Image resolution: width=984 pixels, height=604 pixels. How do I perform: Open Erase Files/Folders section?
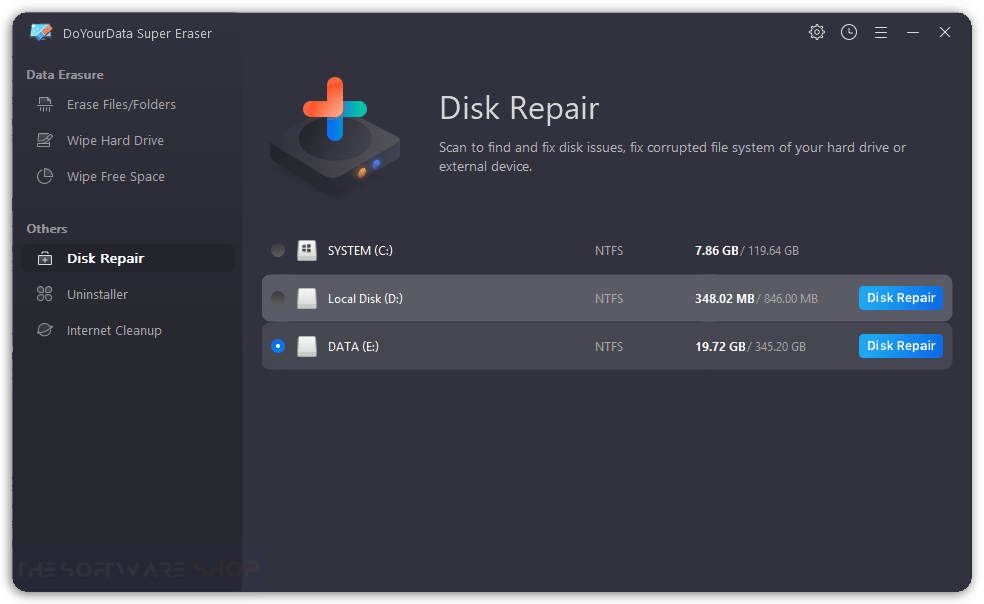pos(128,104)
